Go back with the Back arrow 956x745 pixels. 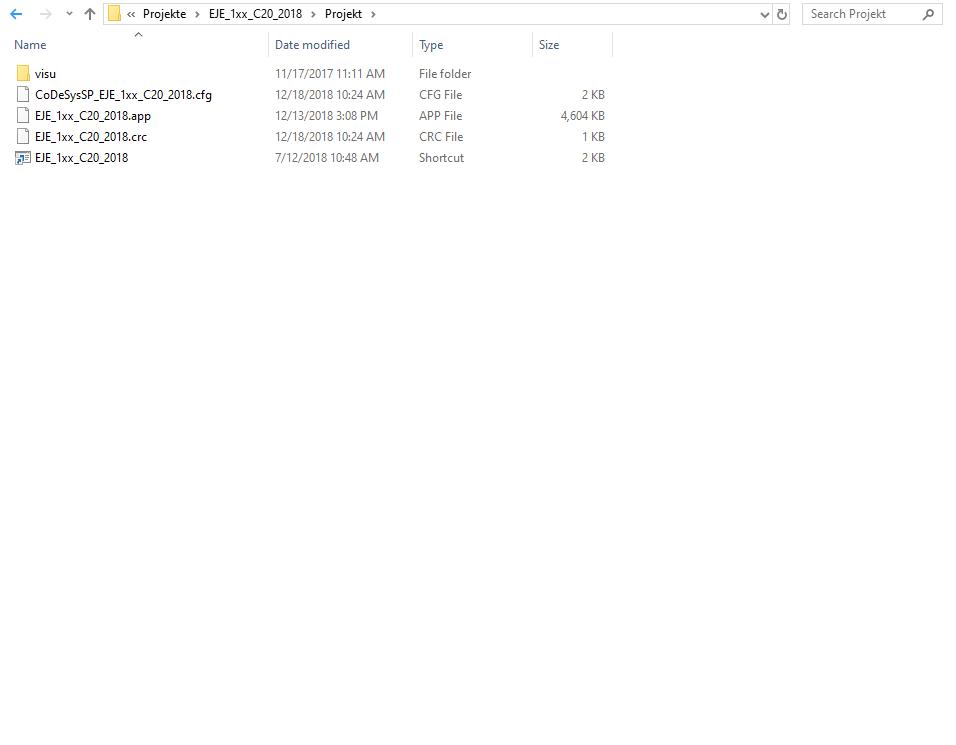pos(16,14)
